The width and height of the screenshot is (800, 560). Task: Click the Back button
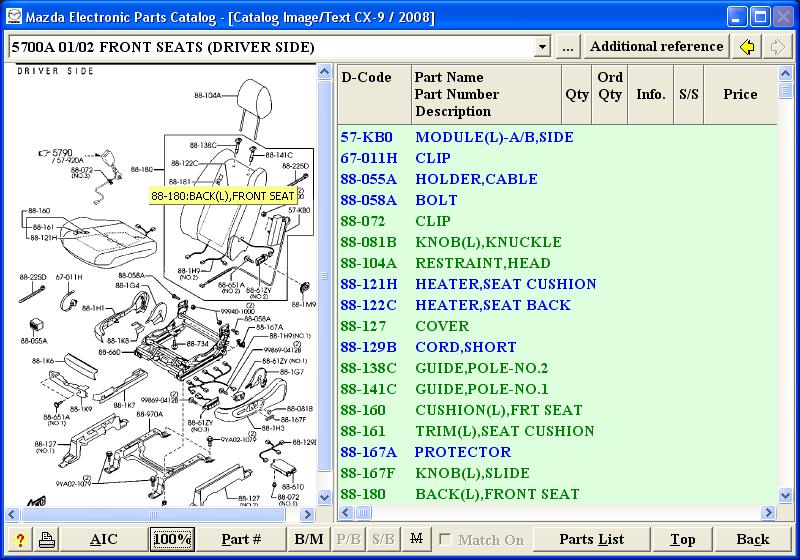pyautogui.click(x=753, y=539)
